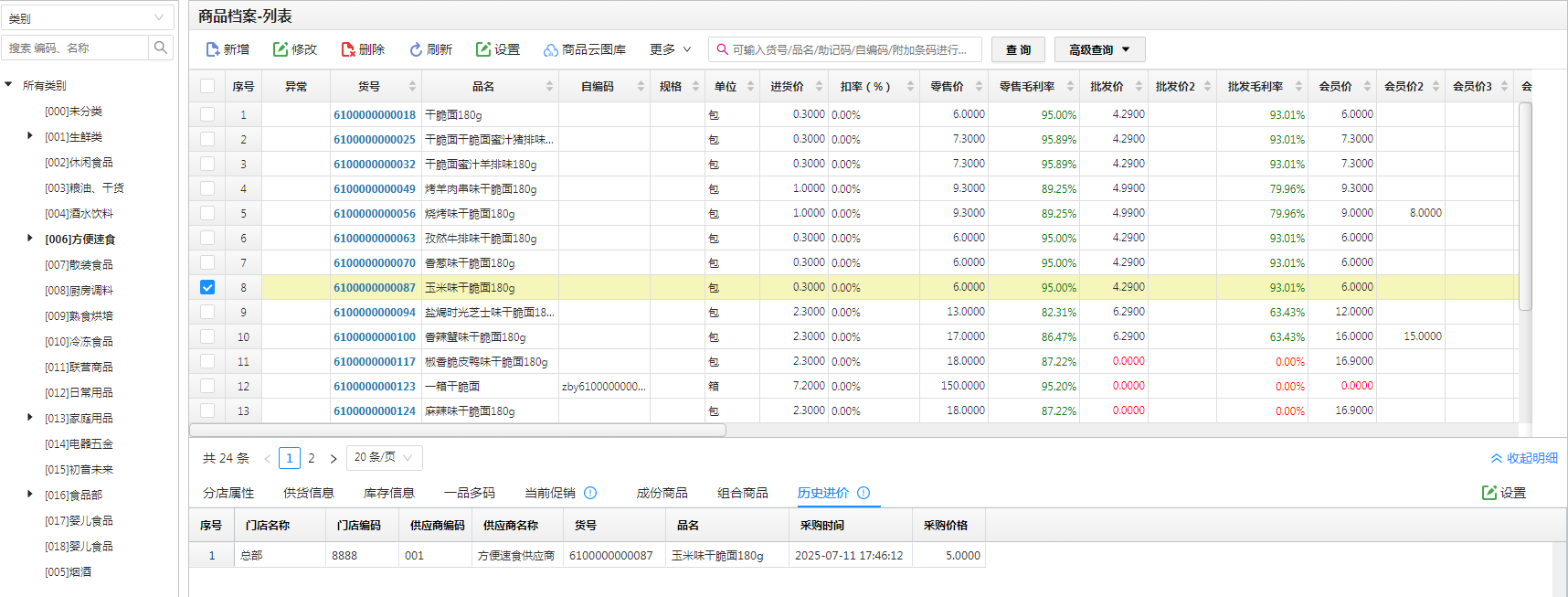Click the 设置 icon in detail panel

coord(1489,493)
